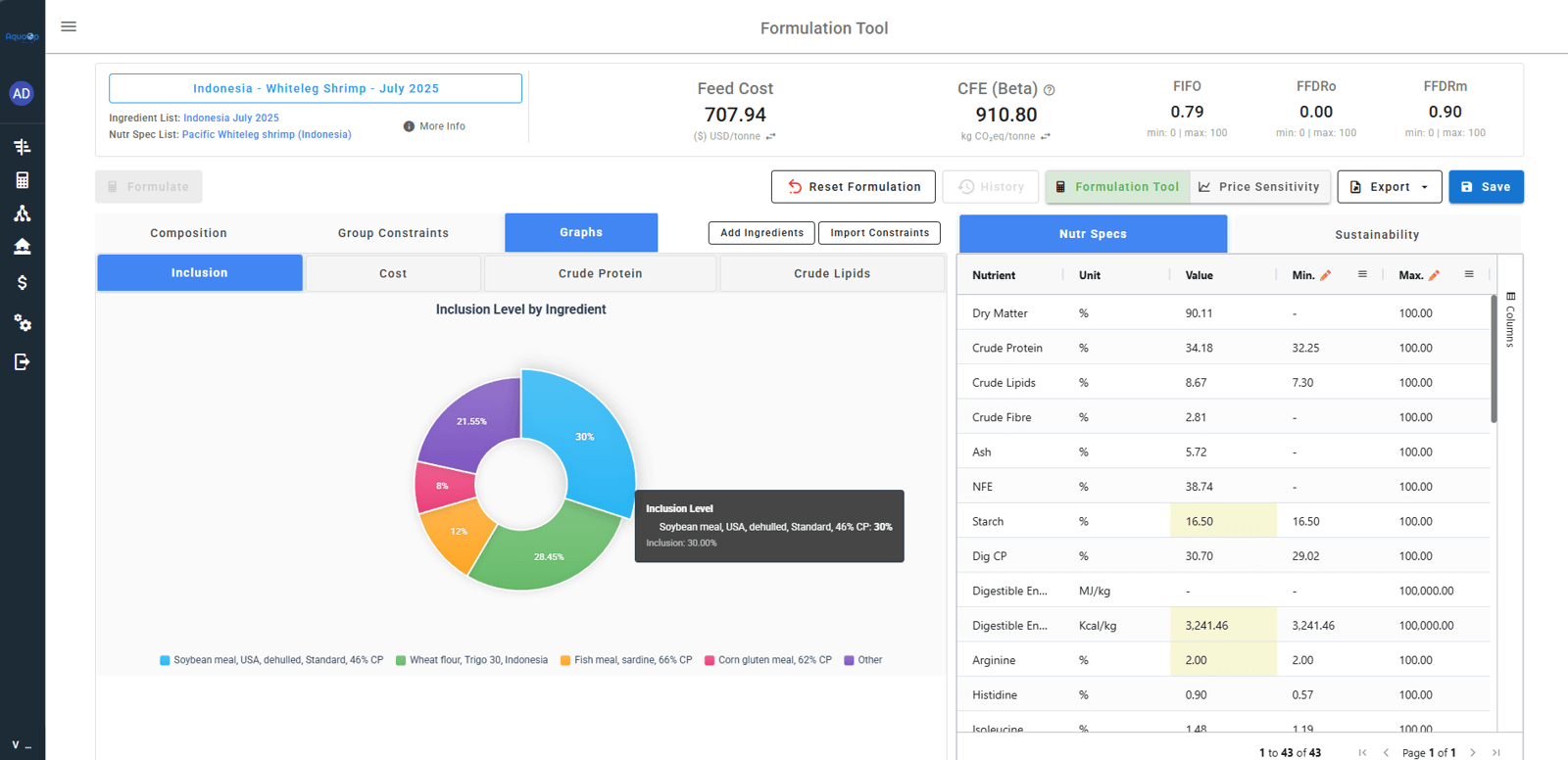This screenshot has width=1568, height=760.
Task: Switch to the Price Sensitivity view toggle
Action: point(1259,187)
